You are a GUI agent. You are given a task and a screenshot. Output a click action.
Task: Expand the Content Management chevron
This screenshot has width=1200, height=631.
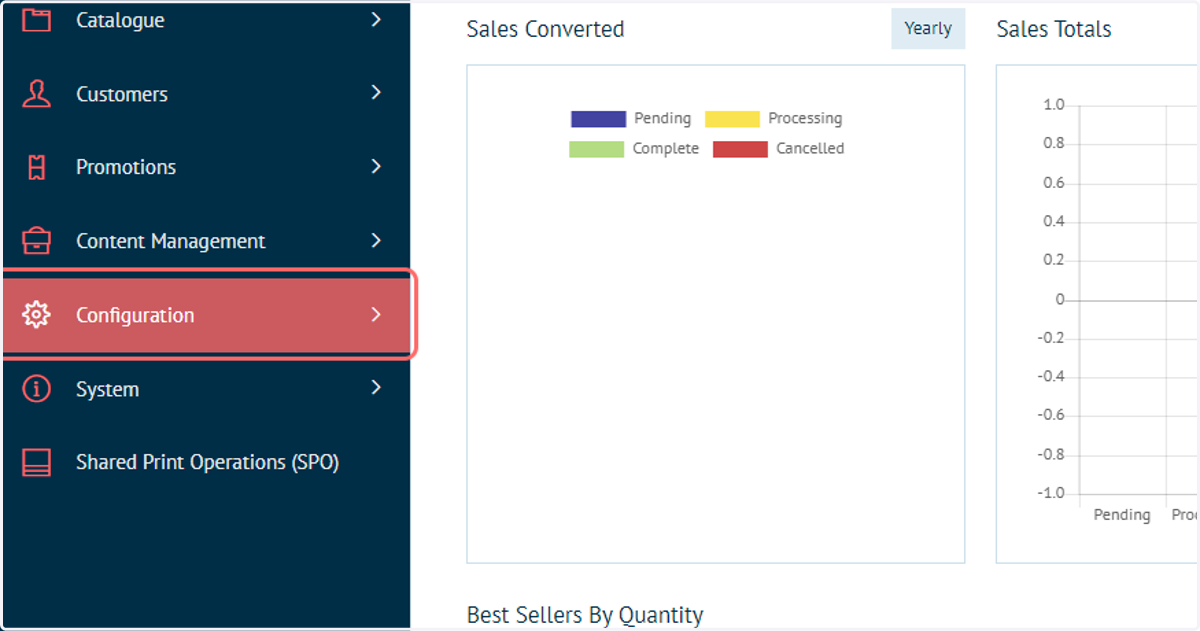click(376, 240)
